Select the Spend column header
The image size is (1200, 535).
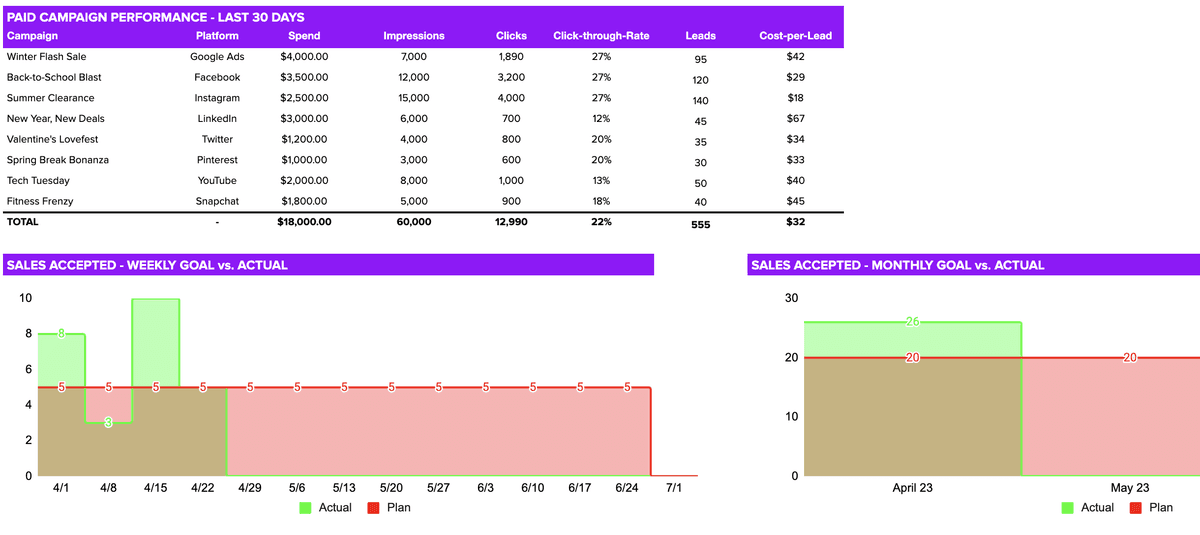click(304, 36)
